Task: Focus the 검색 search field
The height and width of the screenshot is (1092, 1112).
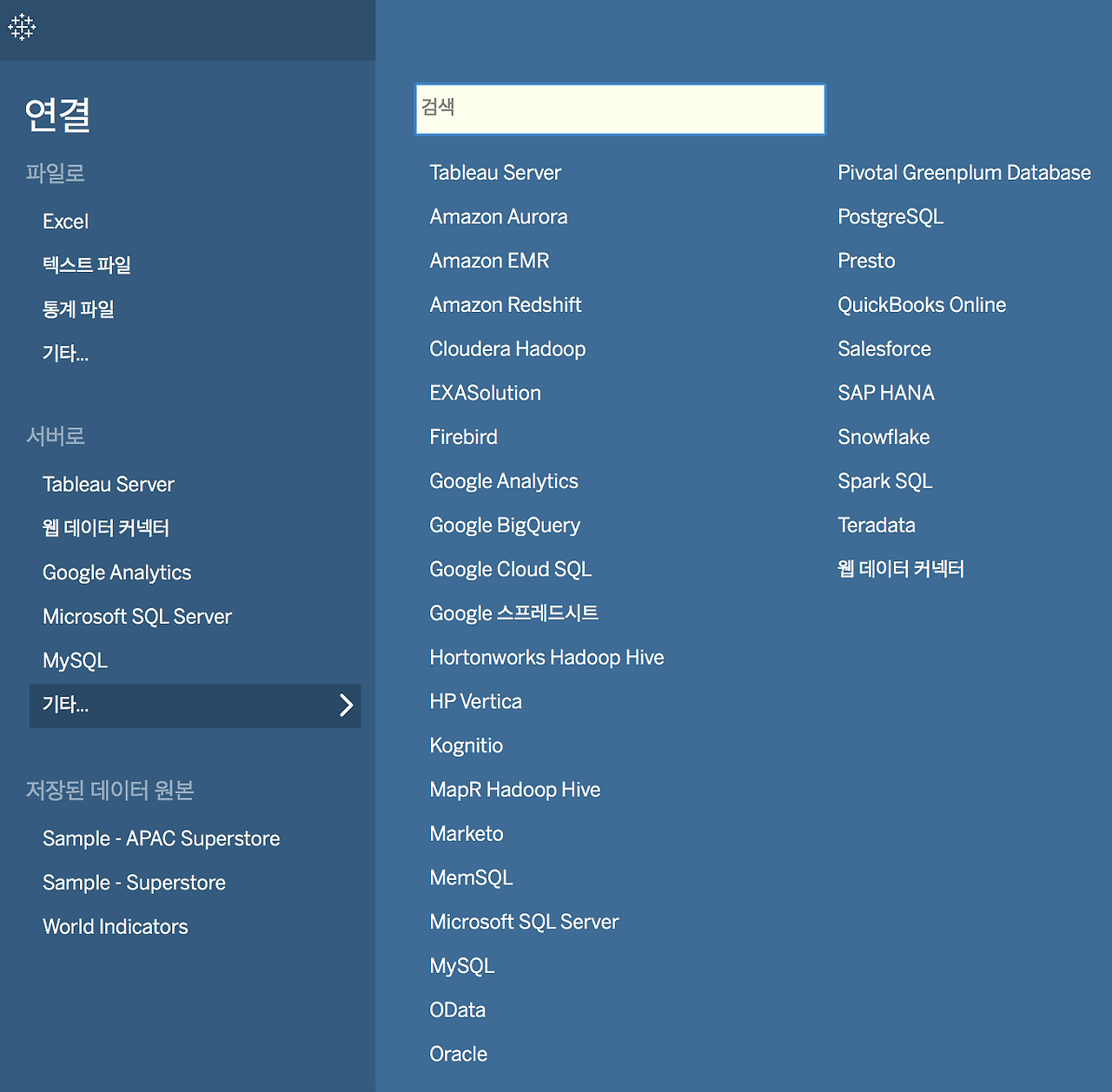Action: click(620, 109)
